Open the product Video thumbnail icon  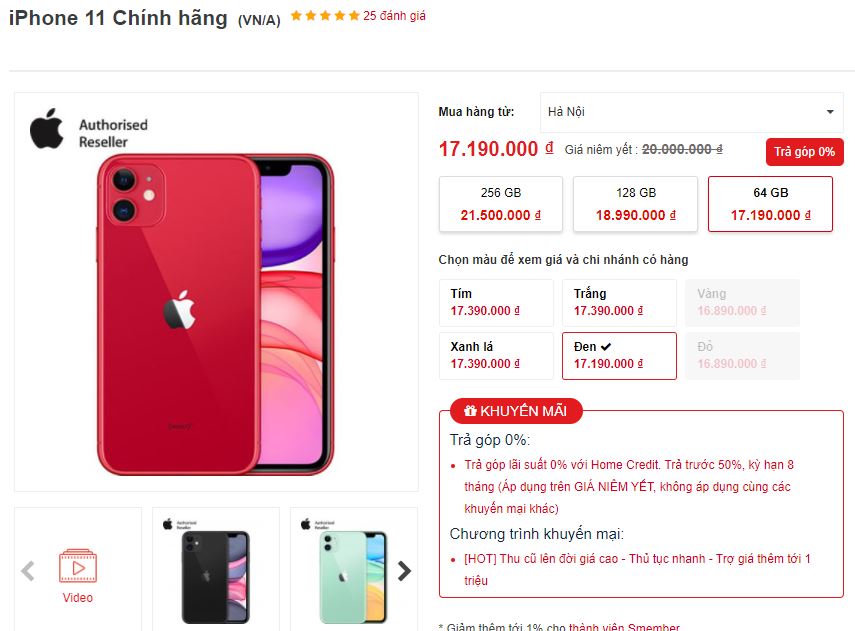coord(78,566)
